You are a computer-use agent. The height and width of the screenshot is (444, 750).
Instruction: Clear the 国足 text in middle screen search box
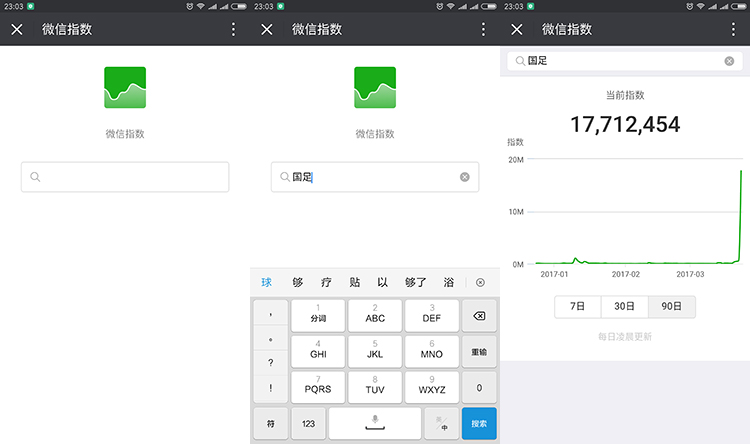(464, 177)
